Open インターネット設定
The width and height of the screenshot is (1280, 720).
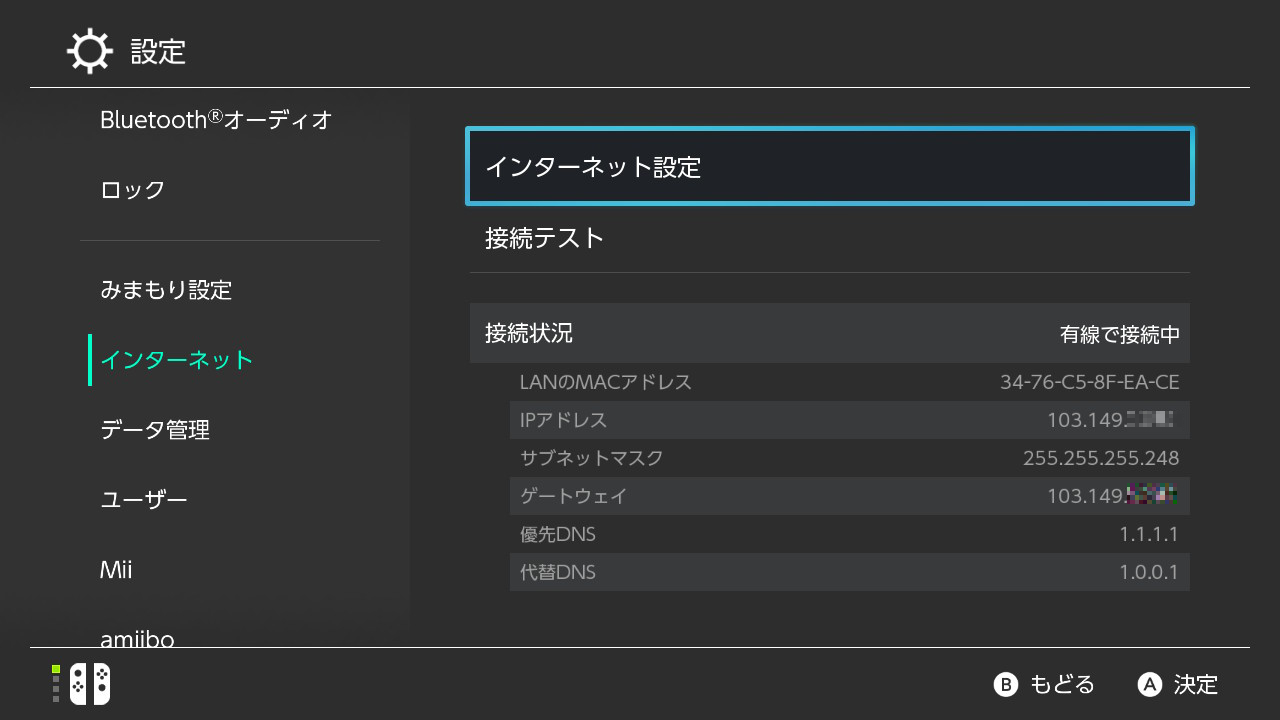[x=829, y=167]
